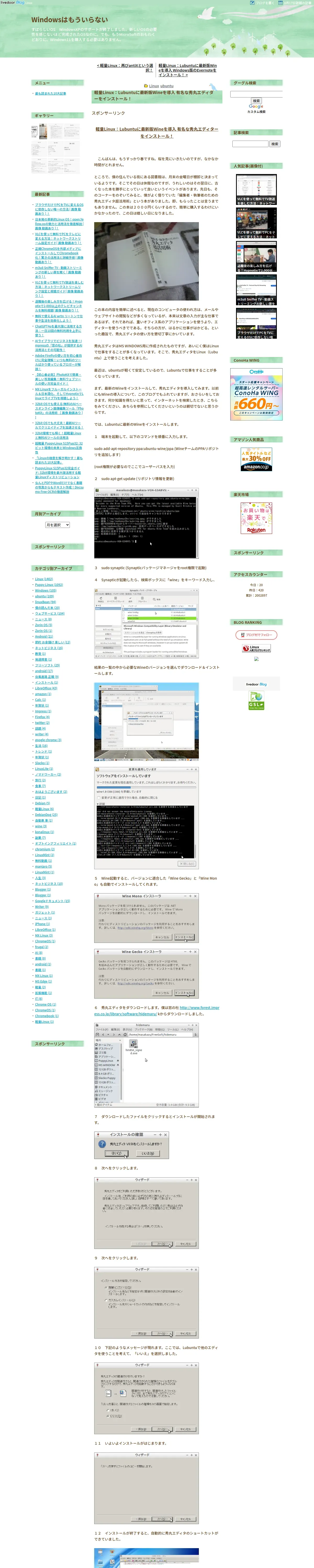Open the hidemaru download URL link
314x1568 pixels.
click(x=157, y=1010)
